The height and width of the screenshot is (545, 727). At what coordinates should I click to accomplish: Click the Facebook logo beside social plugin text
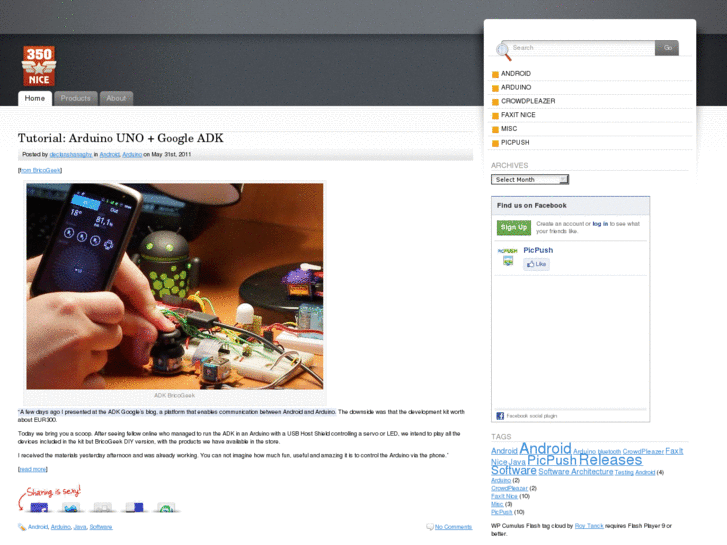click(500, 416)
